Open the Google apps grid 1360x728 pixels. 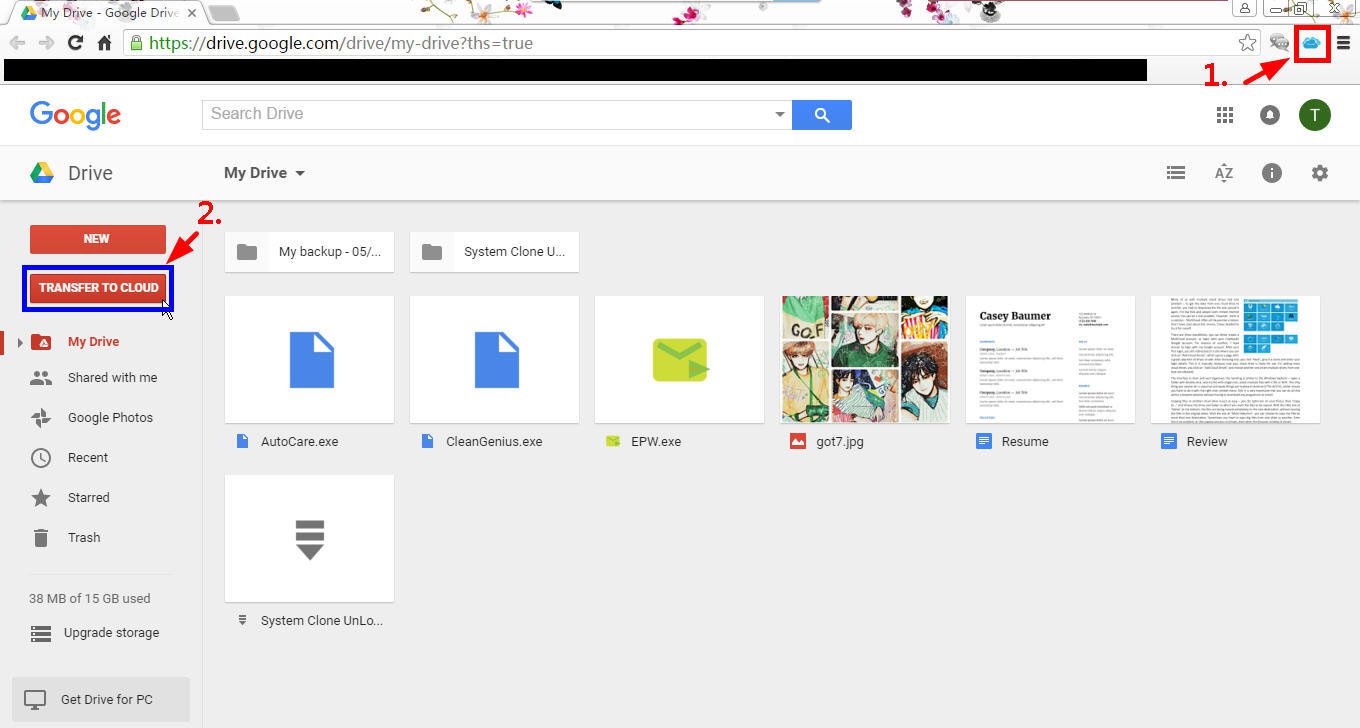pos(1225,115)
